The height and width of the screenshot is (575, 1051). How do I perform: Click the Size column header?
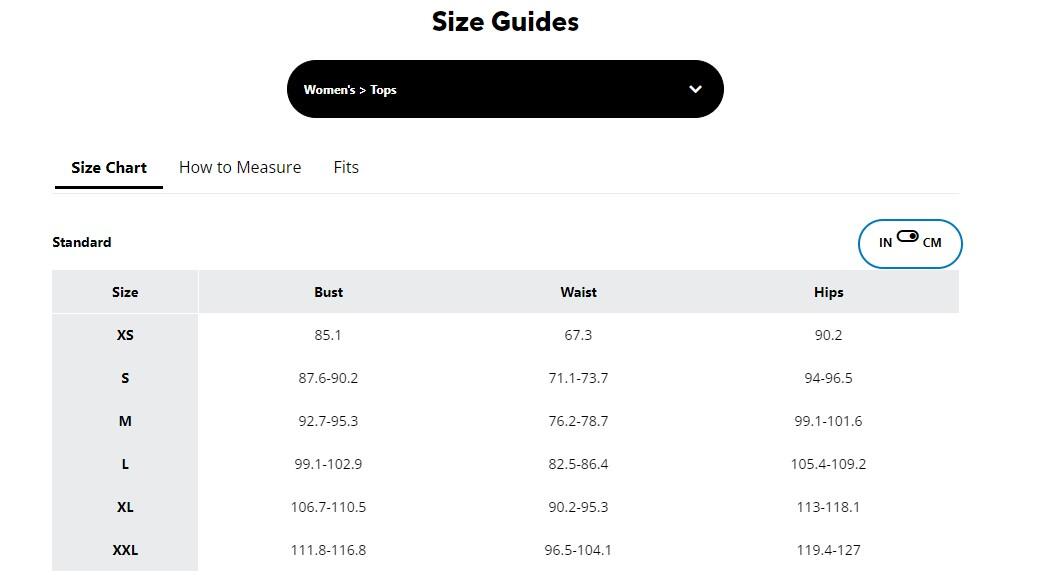125,292
